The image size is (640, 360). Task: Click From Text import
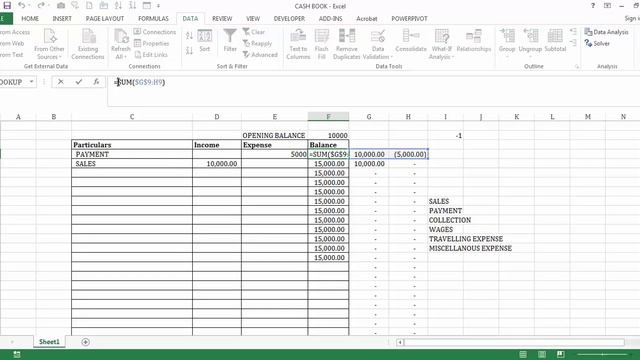[11, 55]
